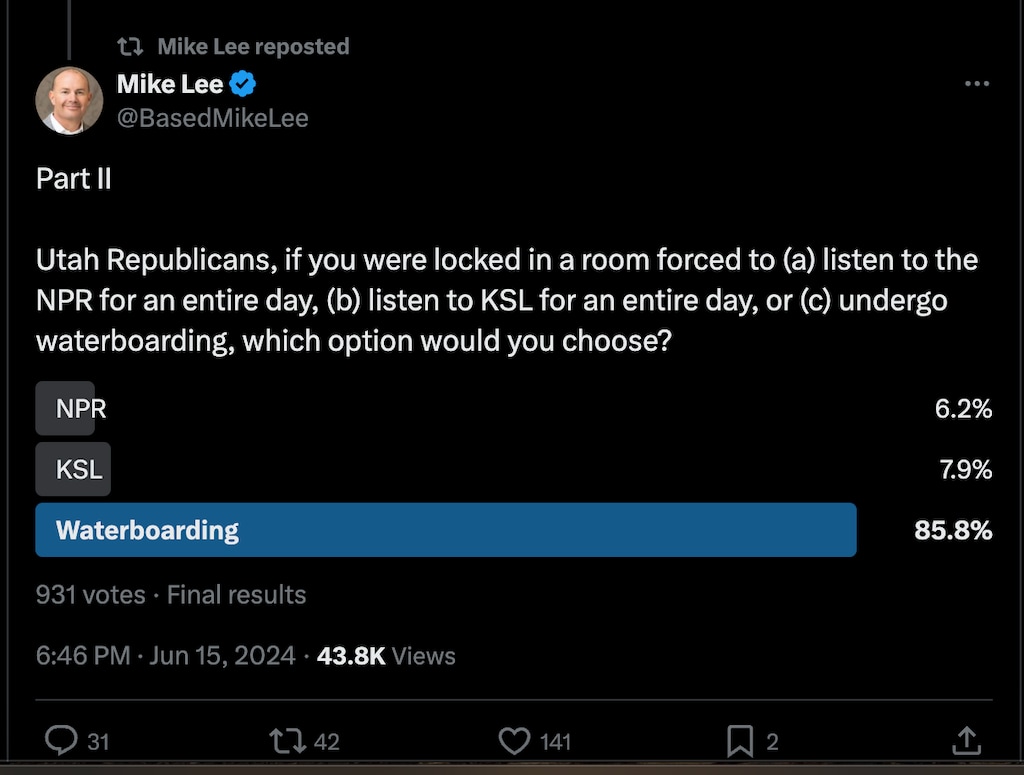Viewport: 1024px width, 775px height.
Task: Like the tweet with heart icon
Action: [514, 740]
